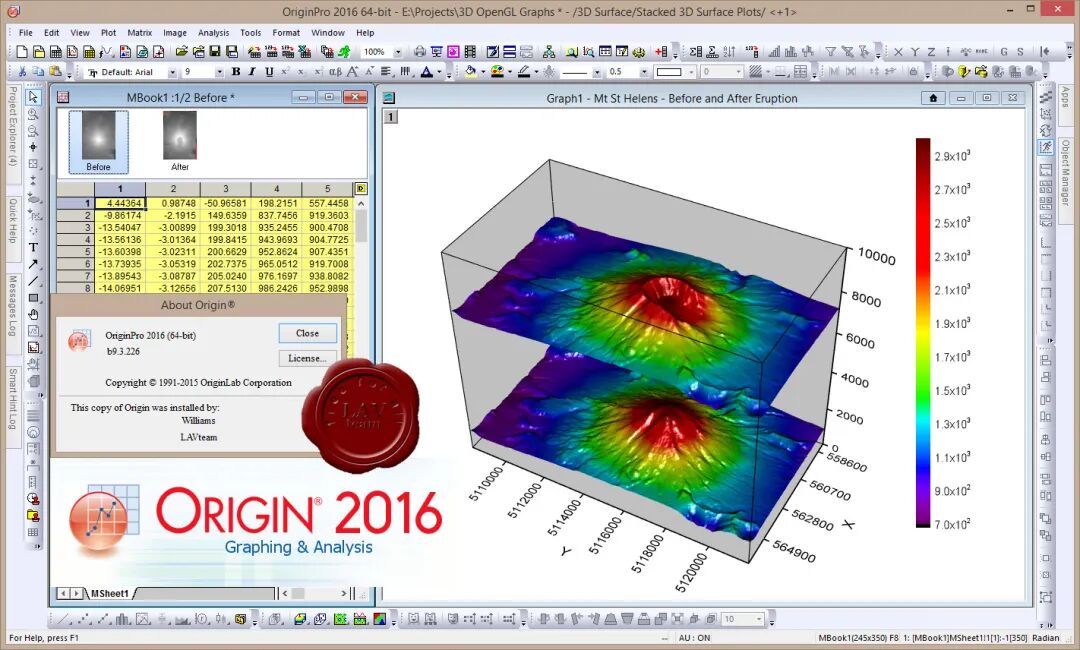Open the Format menu
Image resolution: width=1080 pixels, height=650 pixels.
coord(286,32)
